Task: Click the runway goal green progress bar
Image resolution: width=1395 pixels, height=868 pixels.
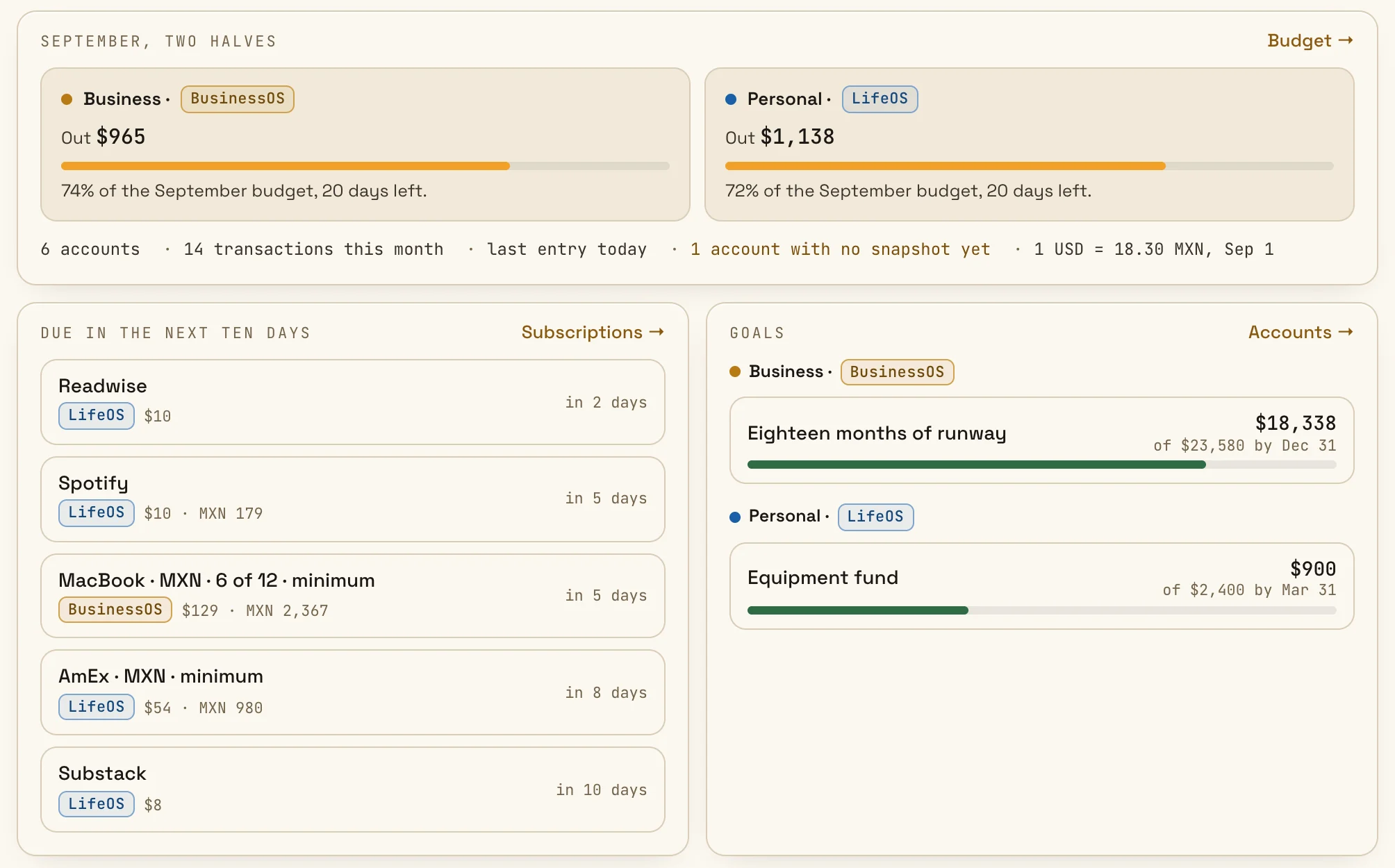Action: 1042,465
